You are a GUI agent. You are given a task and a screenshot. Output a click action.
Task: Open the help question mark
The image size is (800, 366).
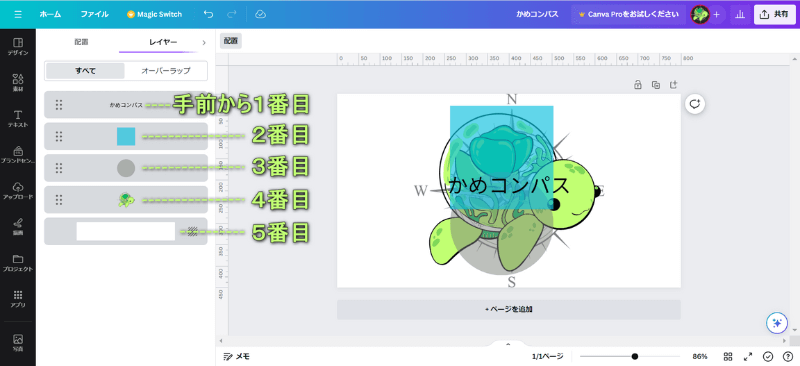coord(787,356)
